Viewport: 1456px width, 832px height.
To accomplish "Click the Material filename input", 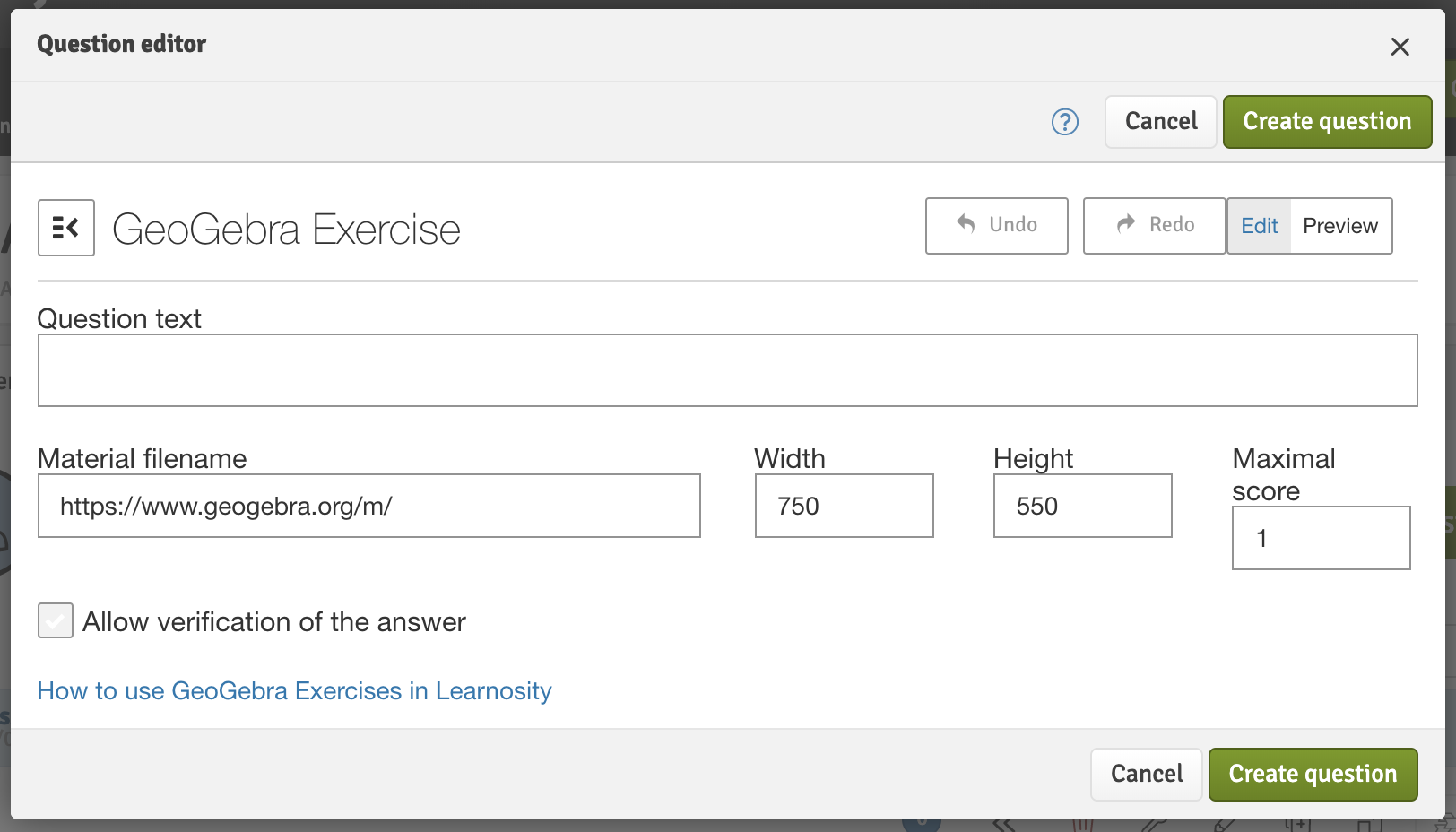I will [369, 506].
